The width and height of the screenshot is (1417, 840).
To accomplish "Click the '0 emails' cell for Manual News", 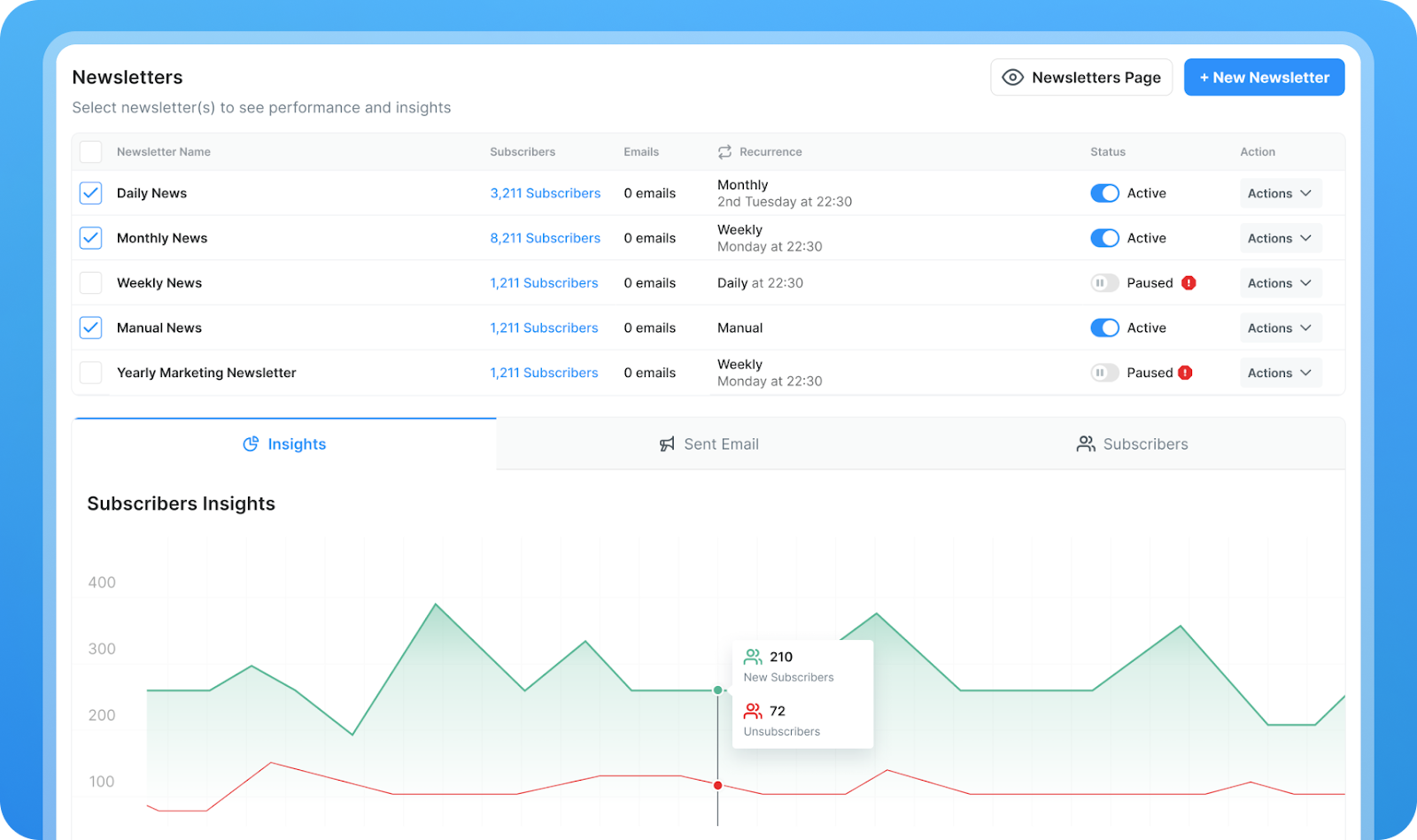I will (649, 328).
